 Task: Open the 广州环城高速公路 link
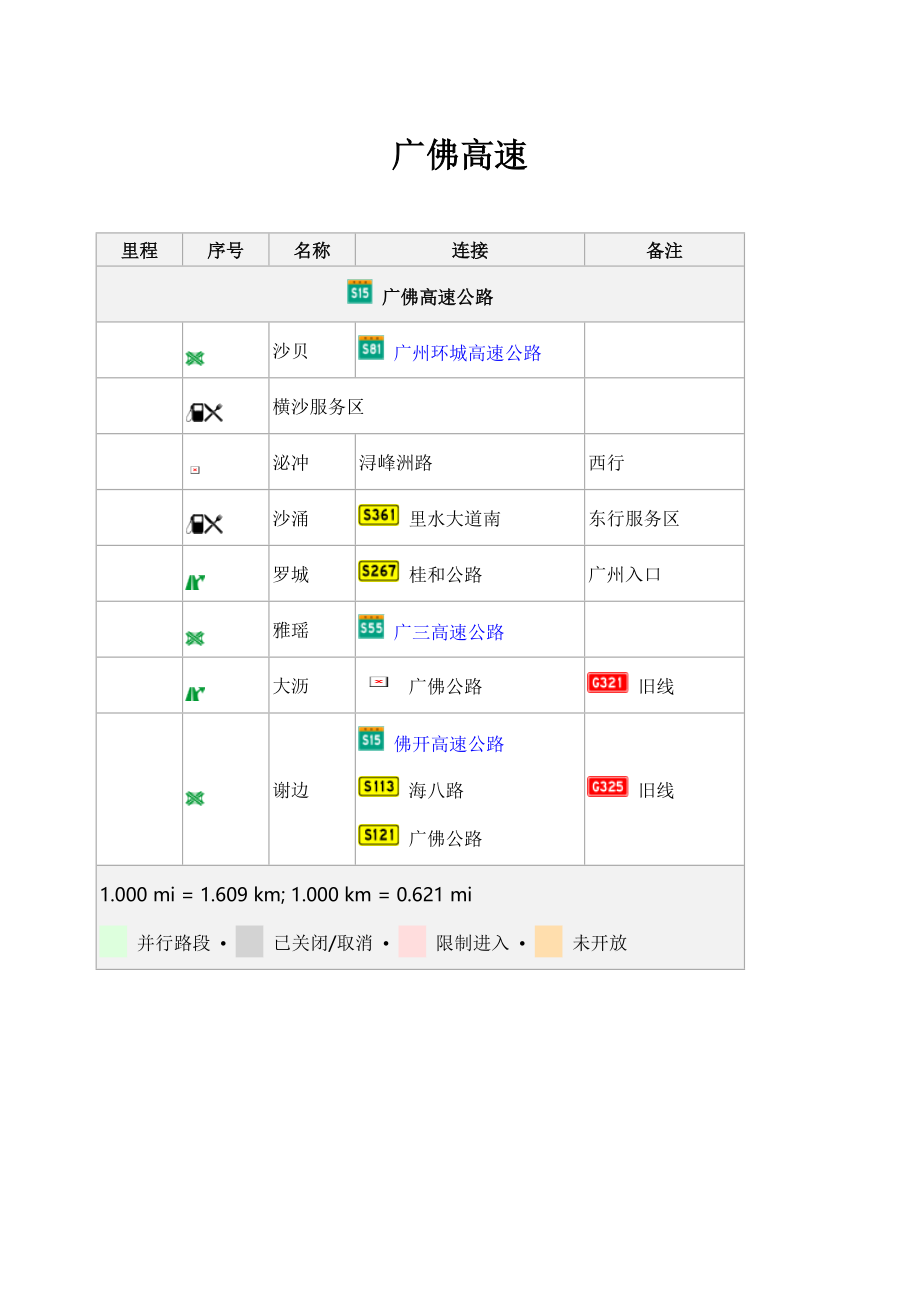[x=467, y=353]
